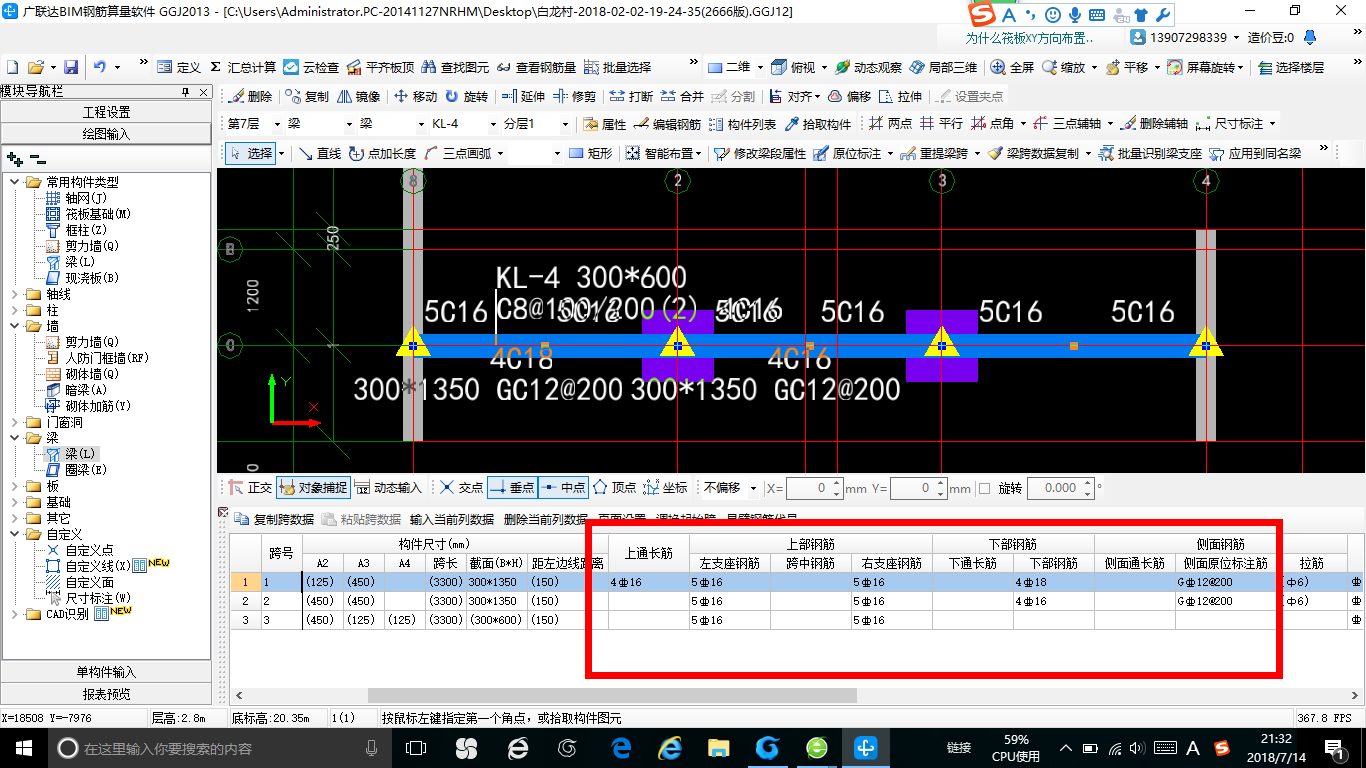Click 删除当前列数据 button

pos(546,519)
